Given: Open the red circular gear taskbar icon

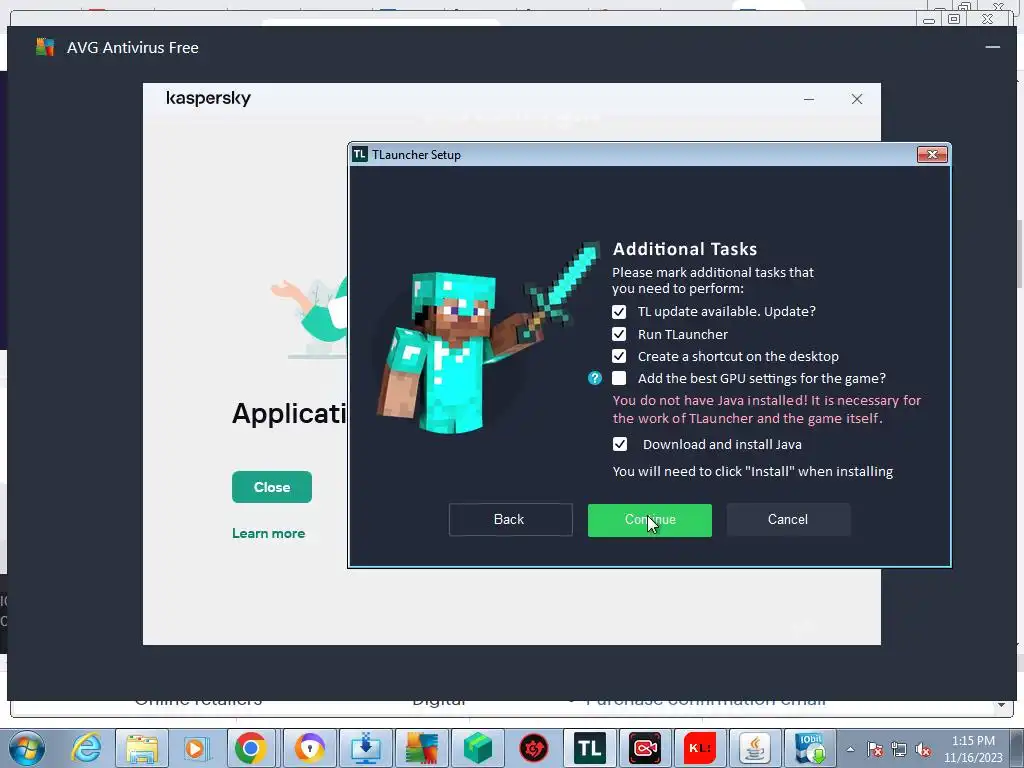Looking at the screenshot, I should point(534,748).
